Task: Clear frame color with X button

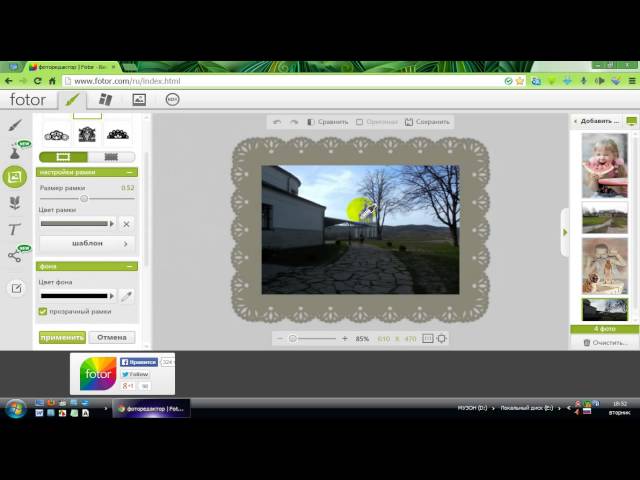Action: tap(127, 224)
